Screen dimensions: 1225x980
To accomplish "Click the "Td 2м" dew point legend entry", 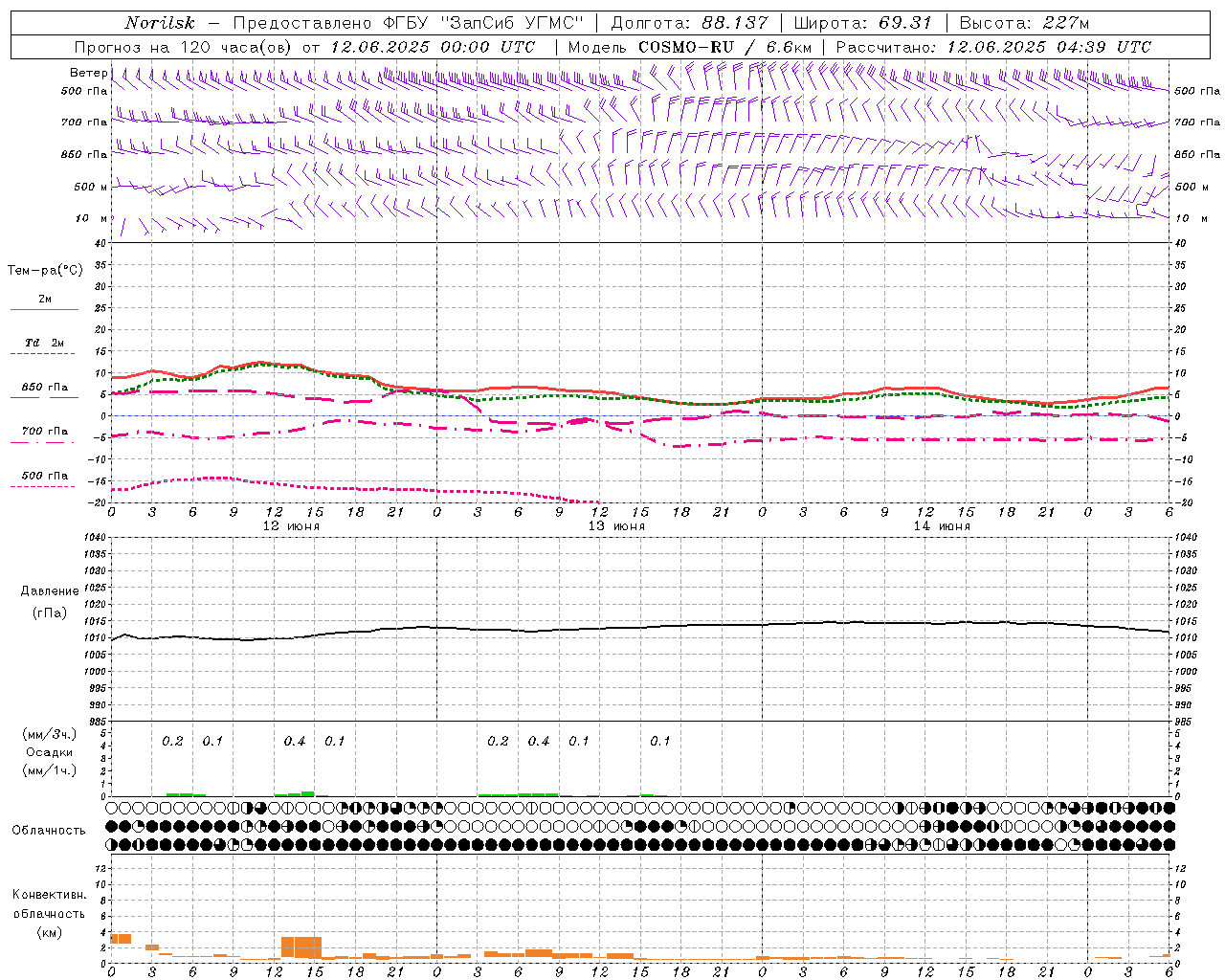I will click(x=45, y=343).
